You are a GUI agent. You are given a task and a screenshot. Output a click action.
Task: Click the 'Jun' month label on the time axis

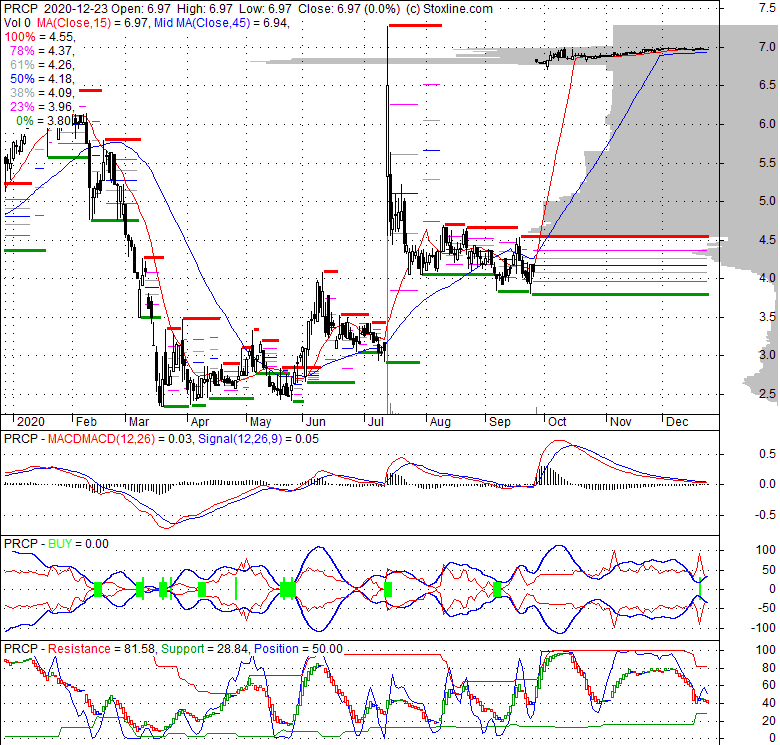click(315, 422)
